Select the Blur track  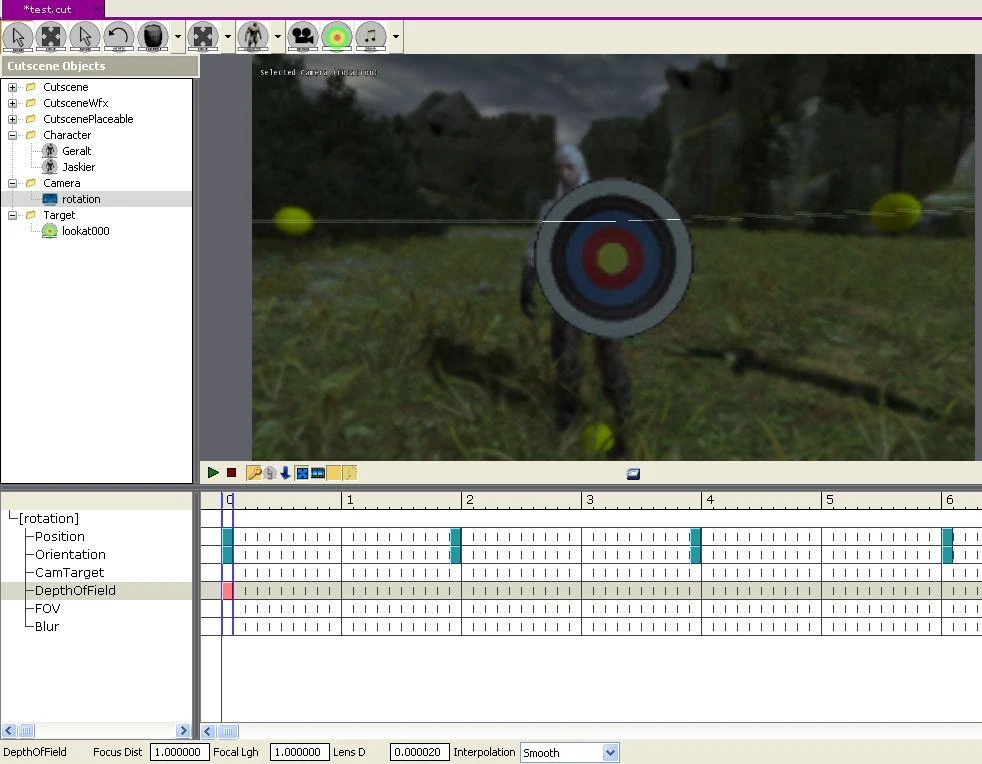(x=46, y=627)
